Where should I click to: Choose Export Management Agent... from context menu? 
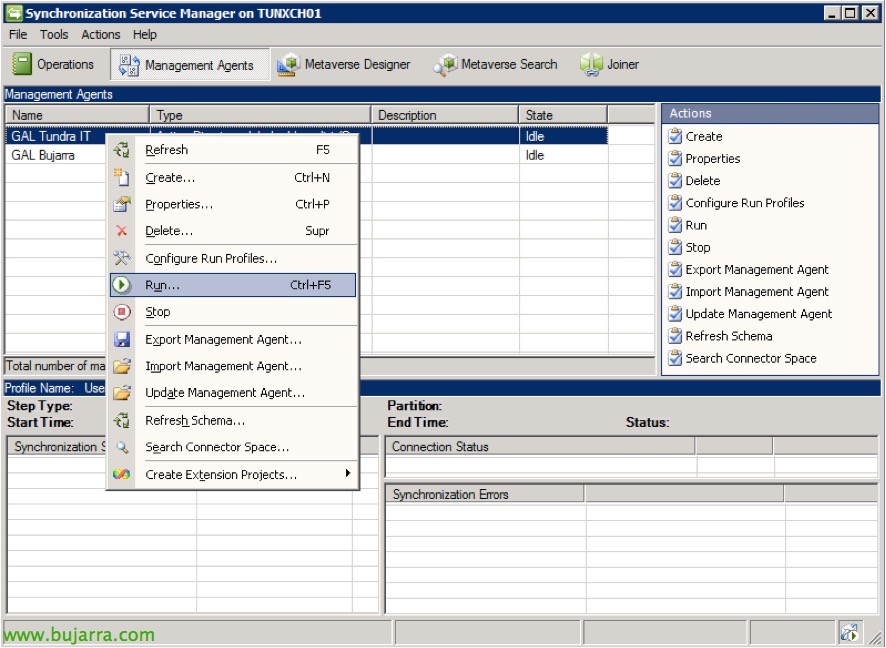(x=233, y=339)
